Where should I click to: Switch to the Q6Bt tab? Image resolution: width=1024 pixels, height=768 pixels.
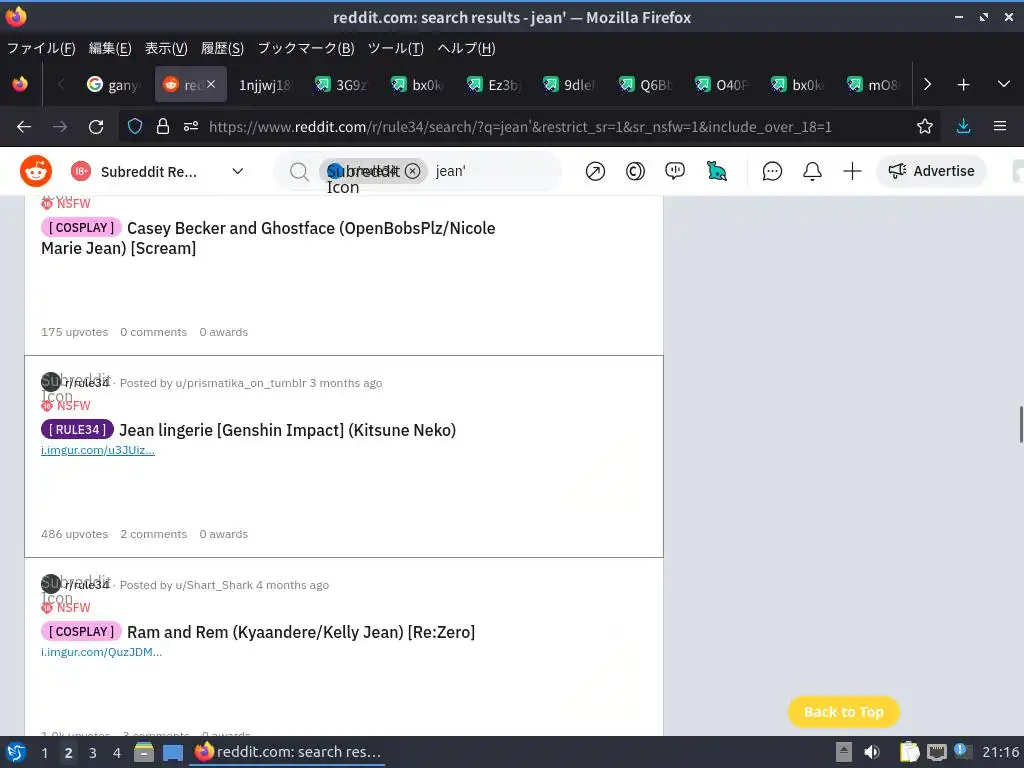(x=645, y=84)
